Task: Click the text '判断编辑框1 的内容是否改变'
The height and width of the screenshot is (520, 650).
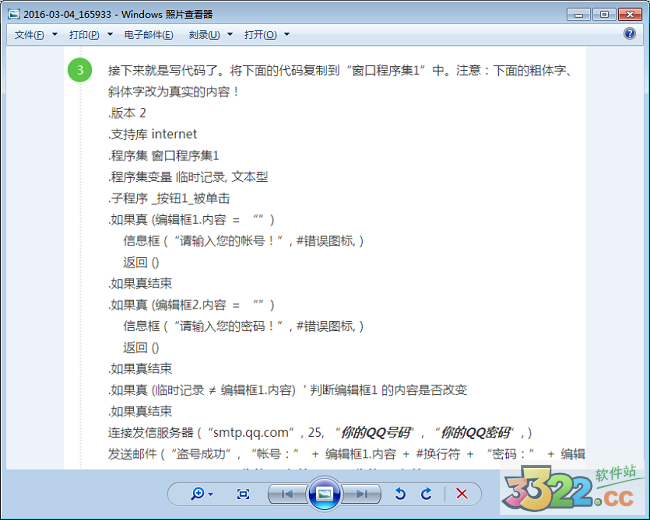Action: [389, 390]
